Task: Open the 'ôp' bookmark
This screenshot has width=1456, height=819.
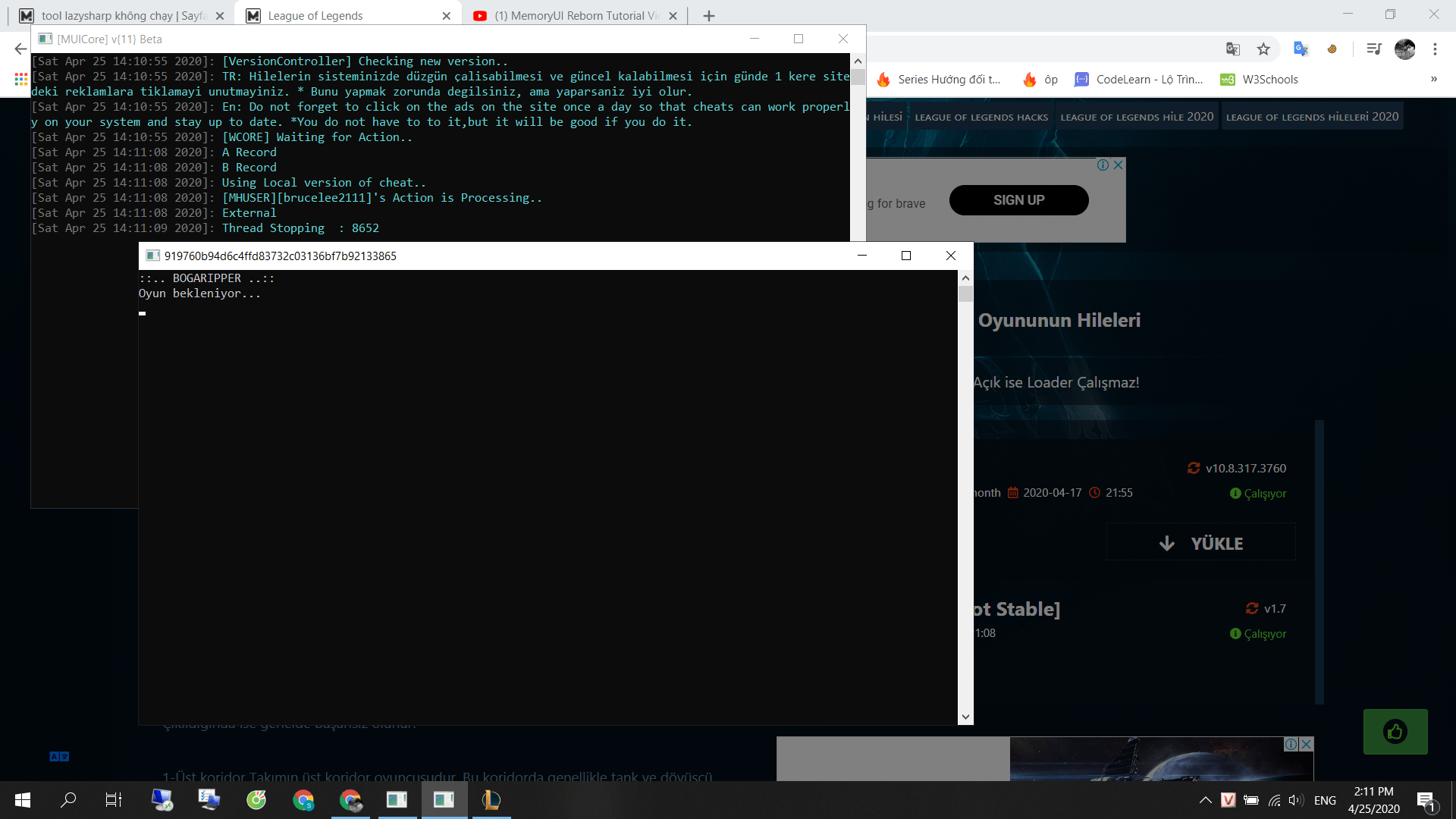Action: (1040, 79)
